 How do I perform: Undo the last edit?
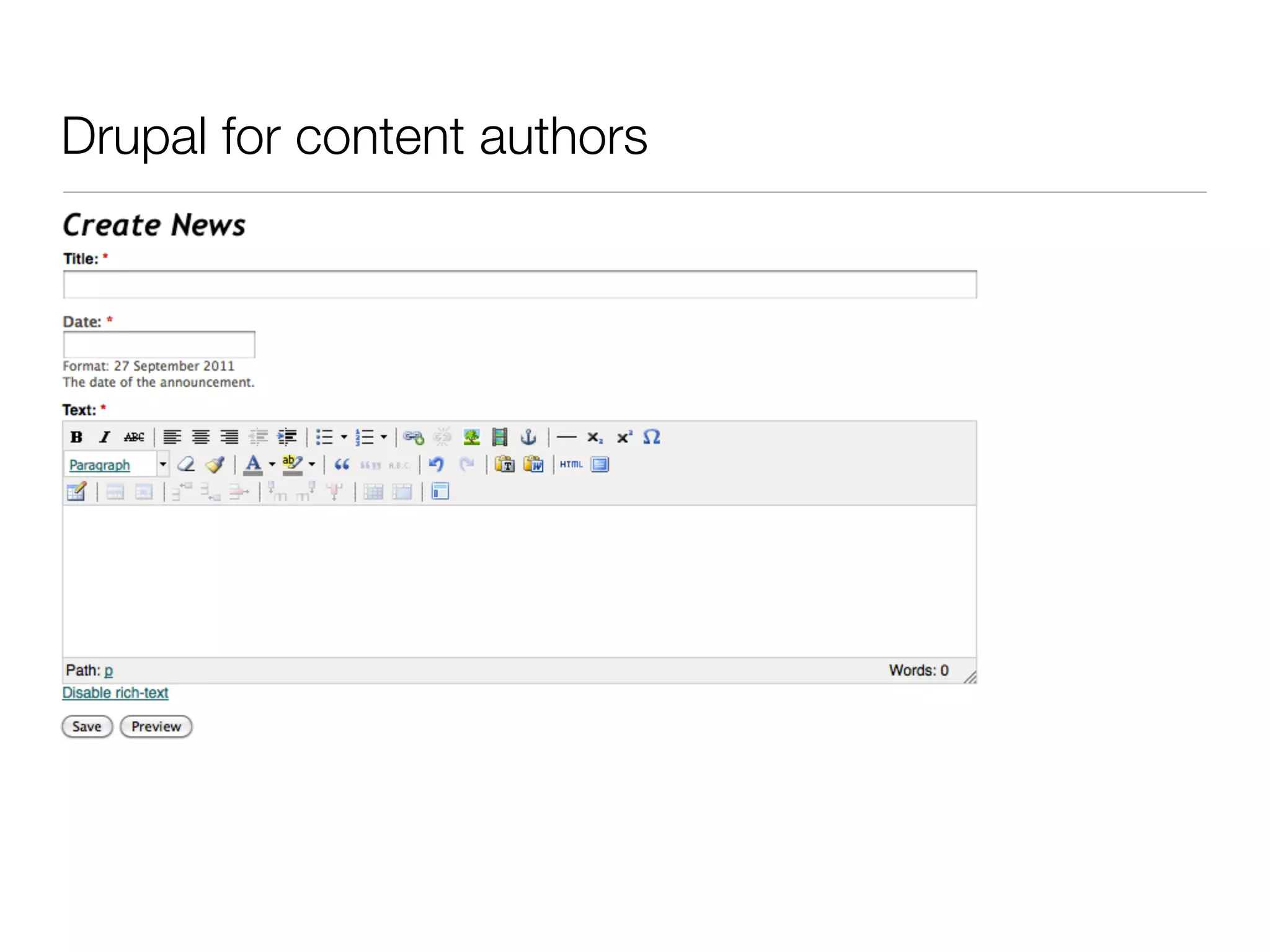[437, 464]
